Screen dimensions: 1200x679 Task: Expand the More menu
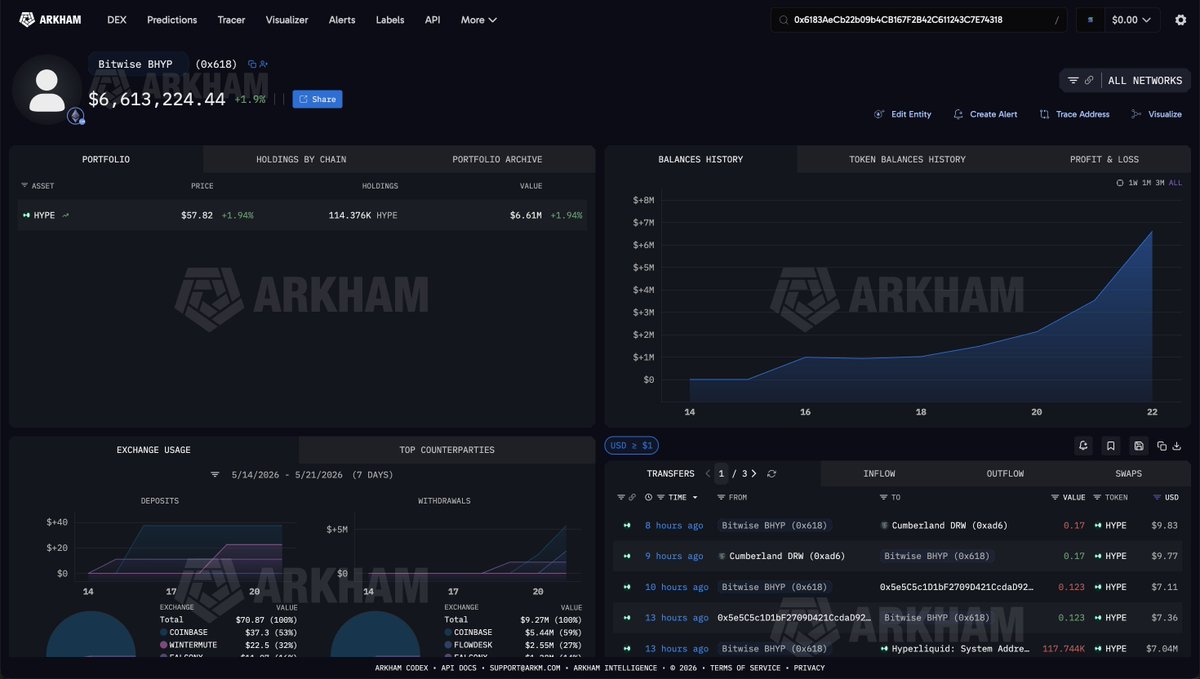[x=478, y=19]
